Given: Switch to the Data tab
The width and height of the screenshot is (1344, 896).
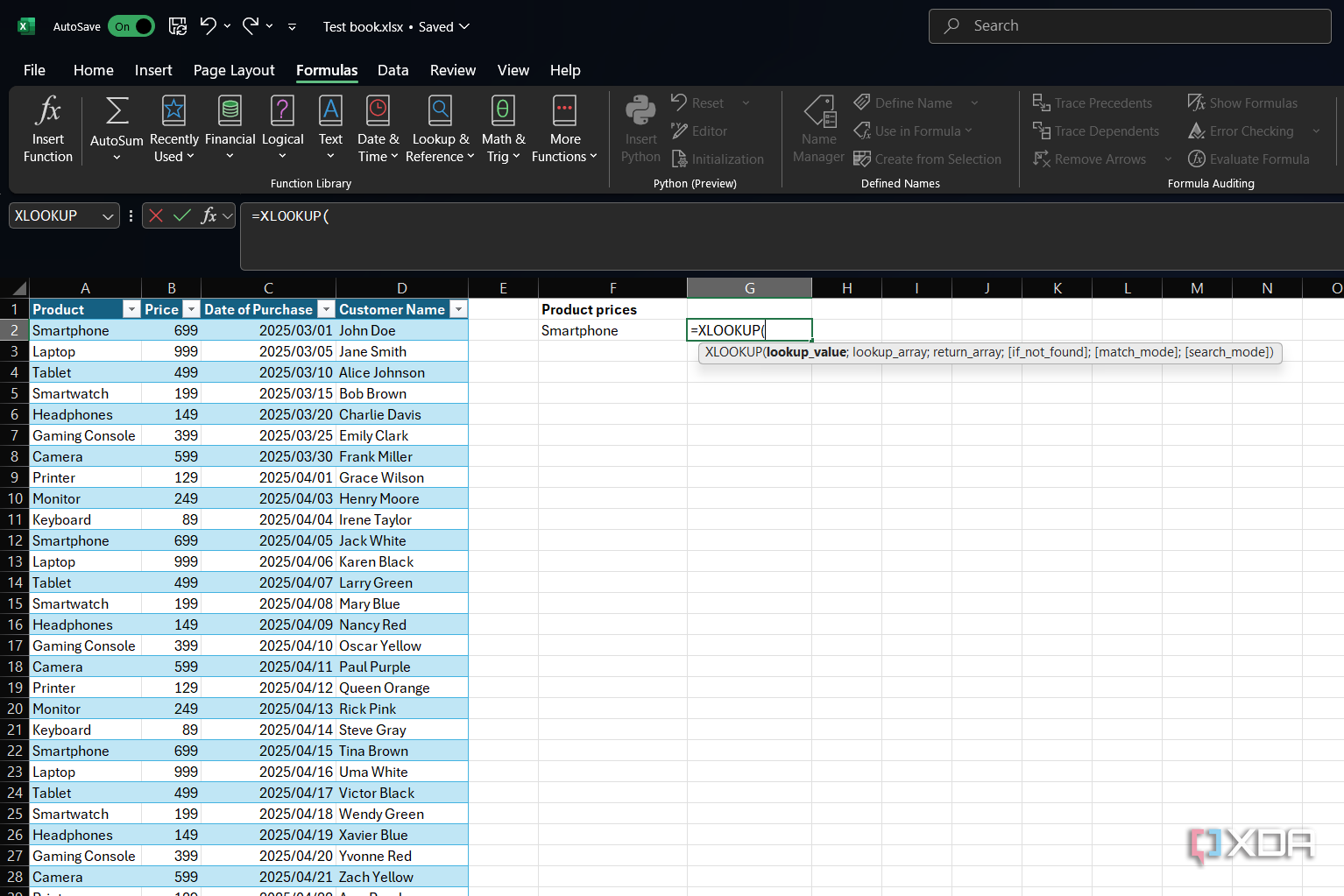Looking at the screenshot, I should tap(393, 70).
